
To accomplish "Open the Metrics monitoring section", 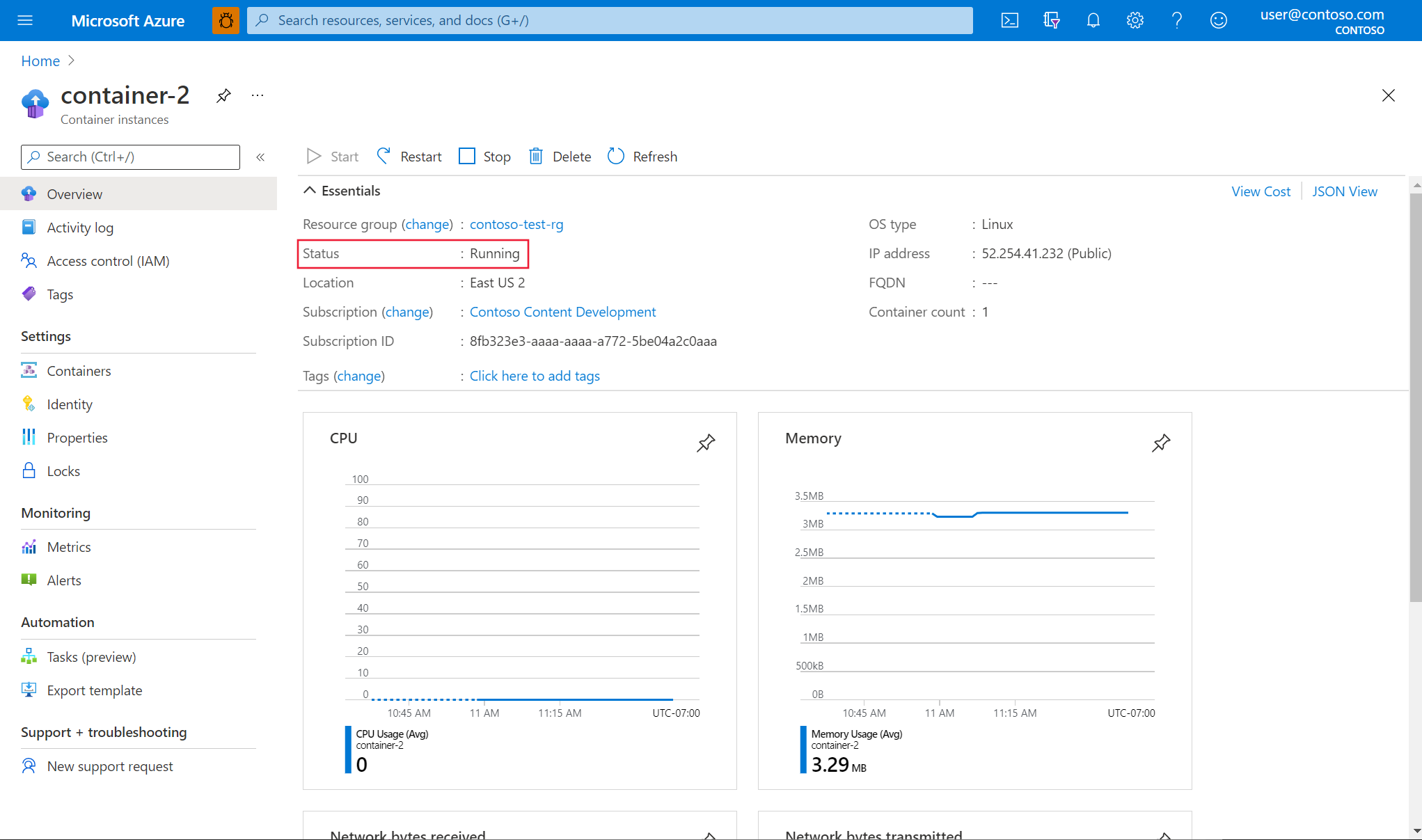I will (x=69, y=546).
